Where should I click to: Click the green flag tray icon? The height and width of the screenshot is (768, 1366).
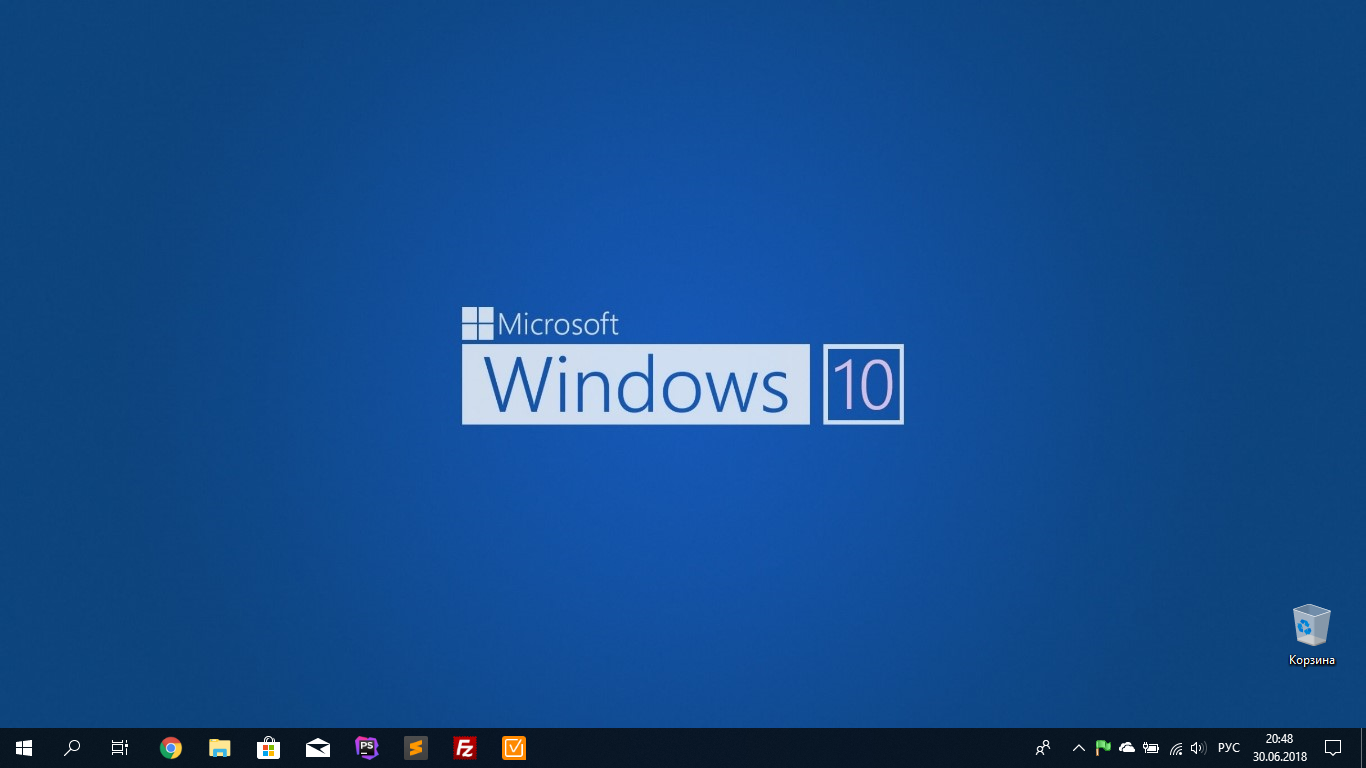(1103, 748)
